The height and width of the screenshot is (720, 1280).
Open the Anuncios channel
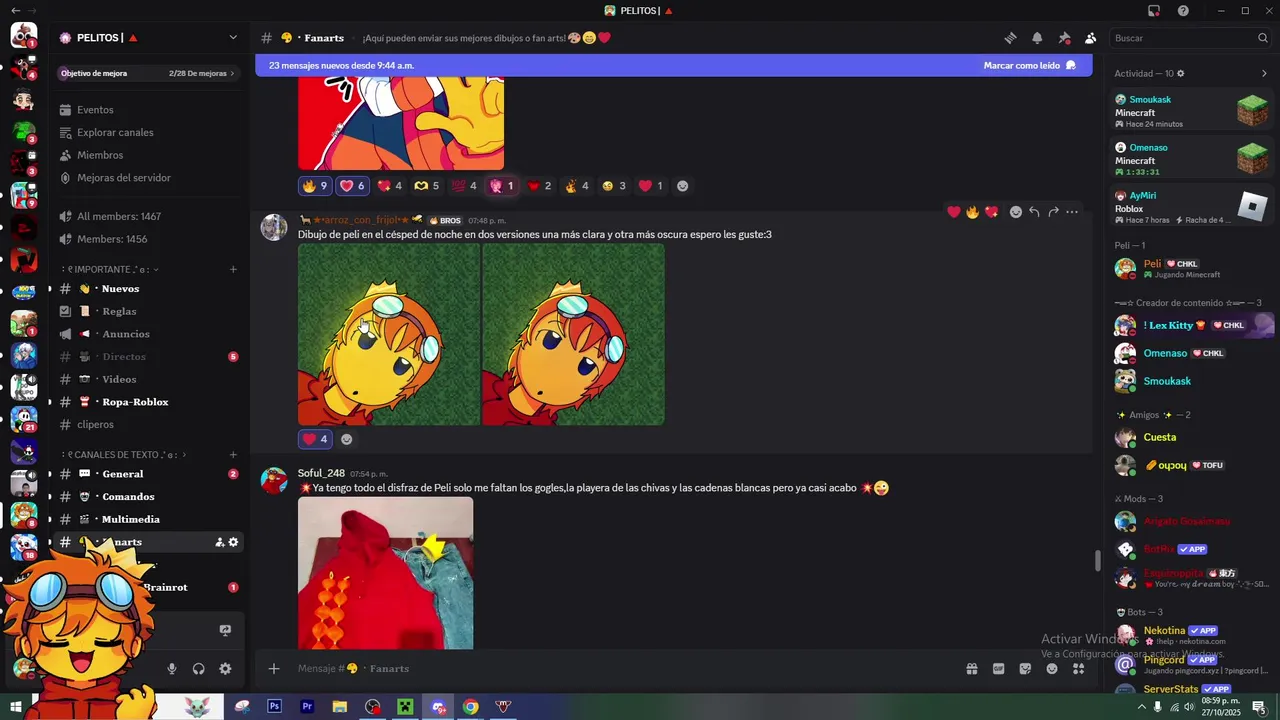pos(148,334)
